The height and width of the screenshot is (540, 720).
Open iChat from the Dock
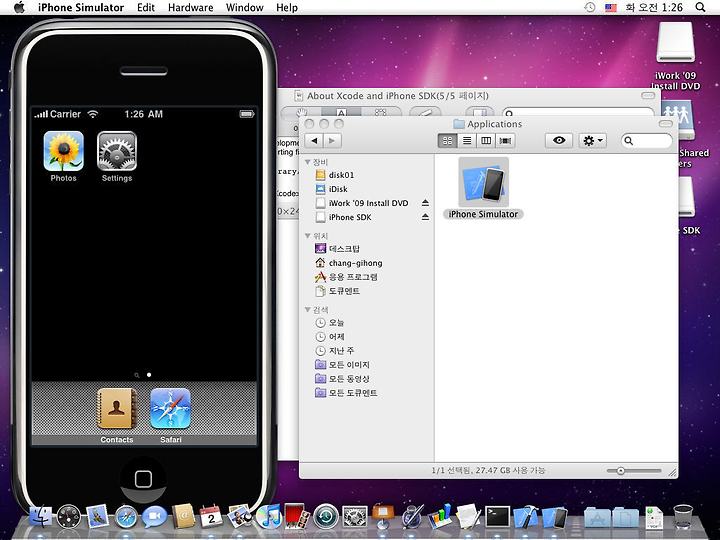pyautogui.click(x=154, y=517)
